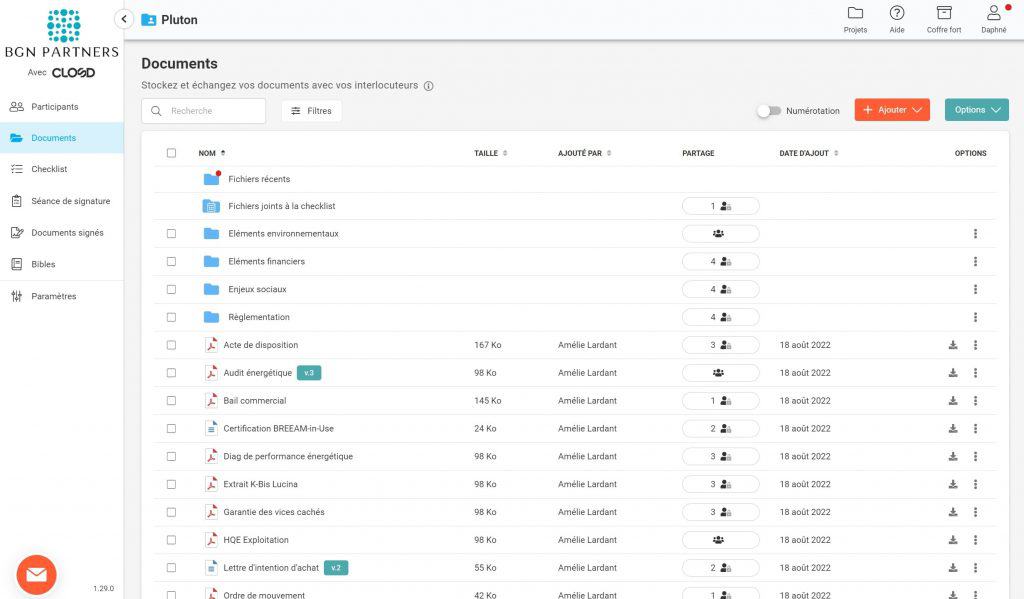Click the Filtres button
1024x599 pixels.
click(312, 111)
